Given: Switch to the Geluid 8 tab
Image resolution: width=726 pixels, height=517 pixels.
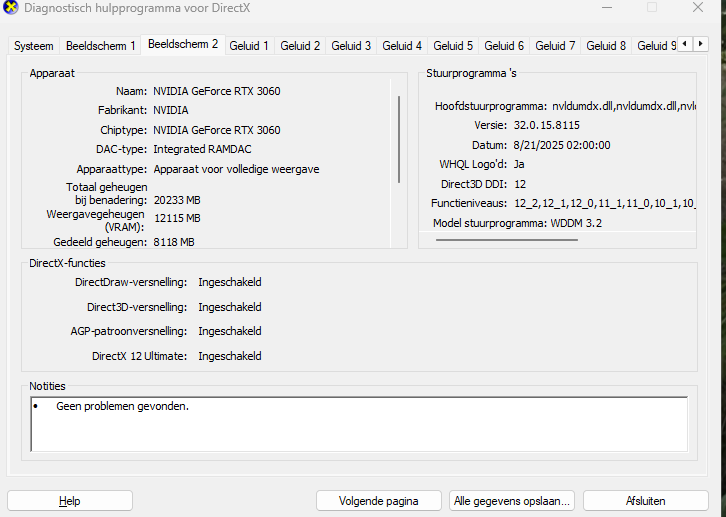Looking at the screenshot, I should point(606,46).
